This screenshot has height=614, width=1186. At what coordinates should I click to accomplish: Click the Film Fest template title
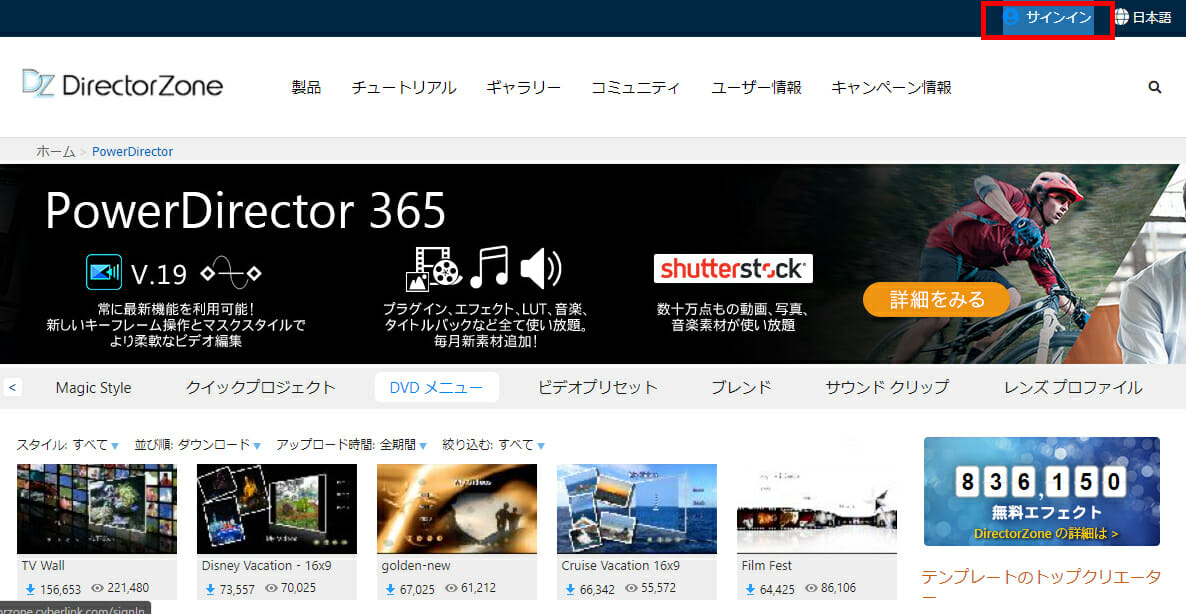point(767,566)
